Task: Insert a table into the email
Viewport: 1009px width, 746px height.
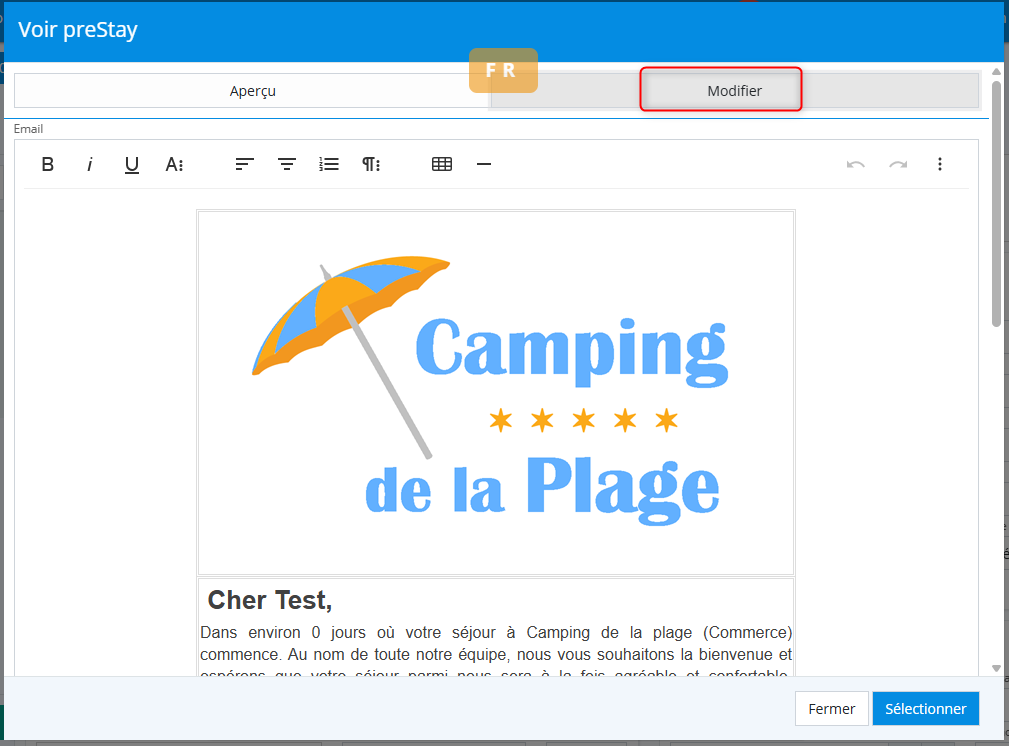Action: pyautogui.click(x=442, y=165)
